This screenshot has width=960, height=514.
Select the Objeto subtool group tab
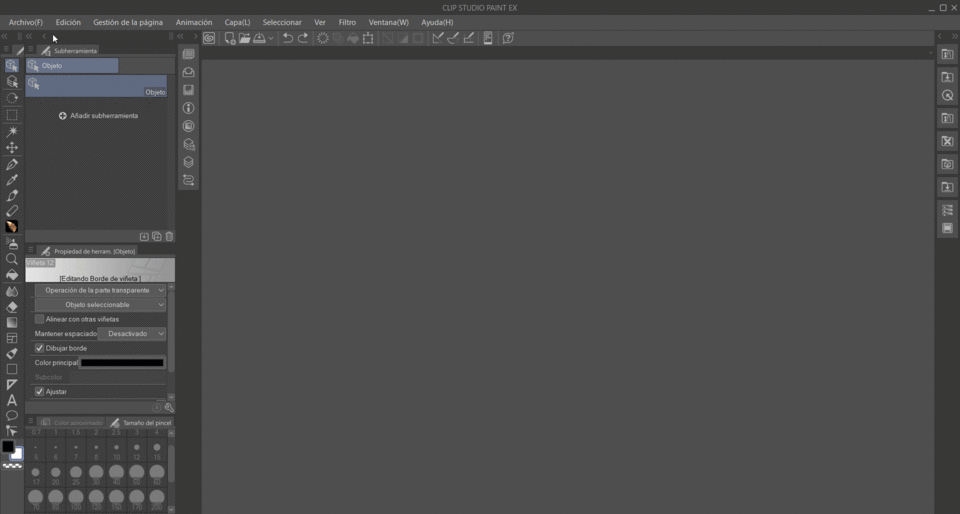click(72, 65)
